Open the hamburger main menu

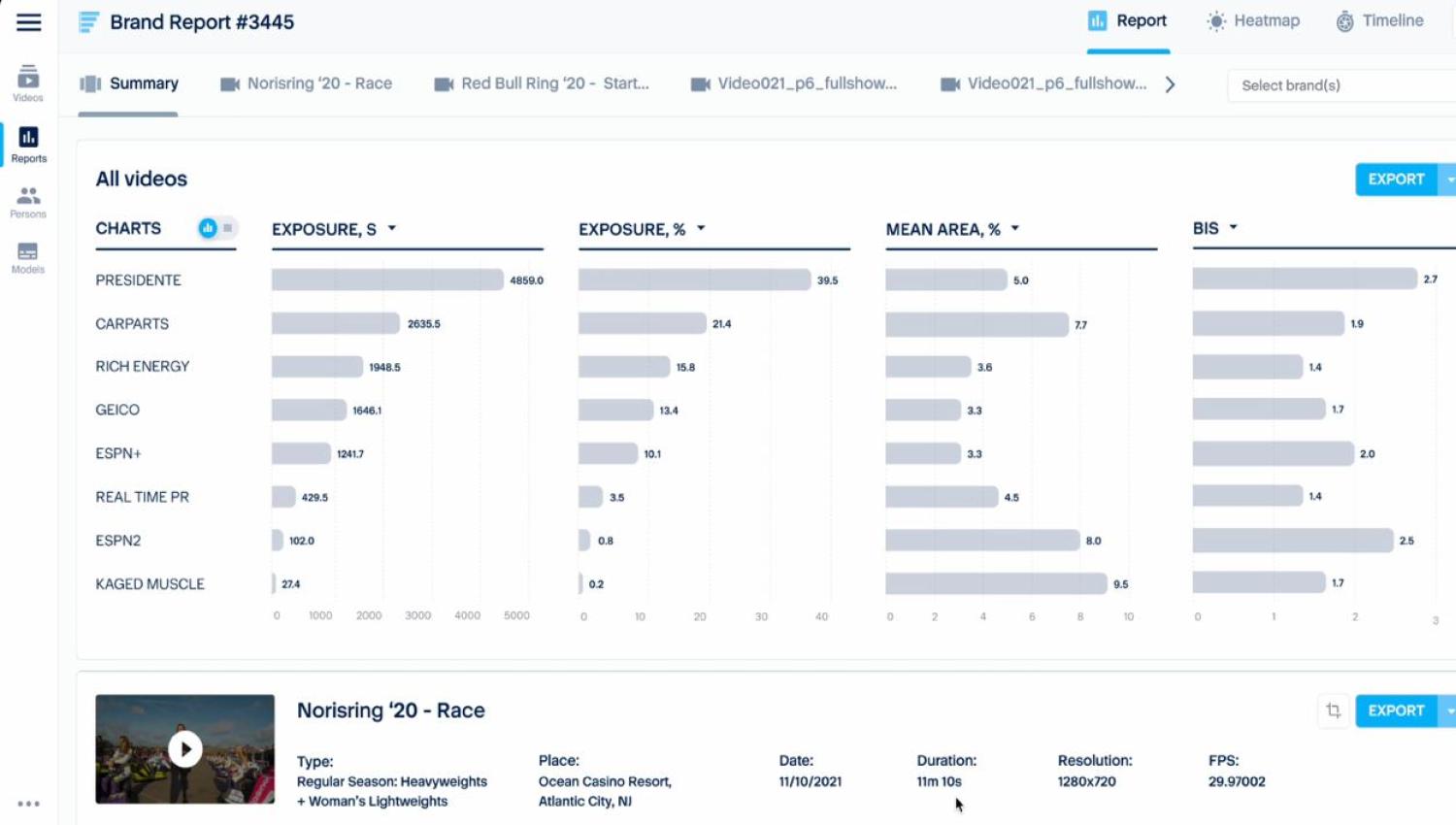coord(29,22)
